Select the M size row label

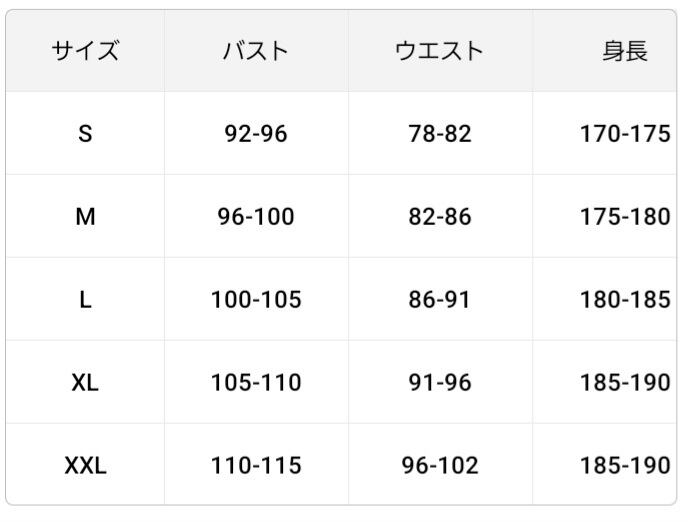(x=85, y=217)
